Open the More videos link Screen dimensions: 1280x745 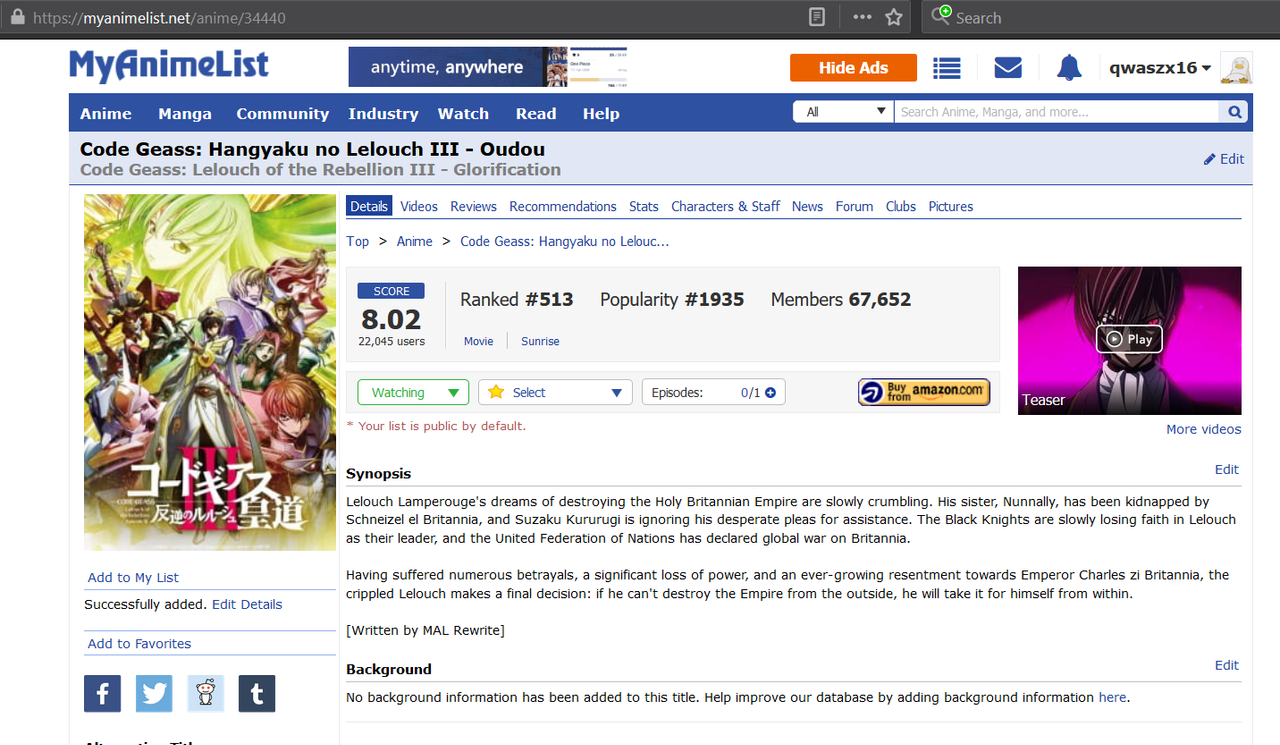click(1203, 429)
